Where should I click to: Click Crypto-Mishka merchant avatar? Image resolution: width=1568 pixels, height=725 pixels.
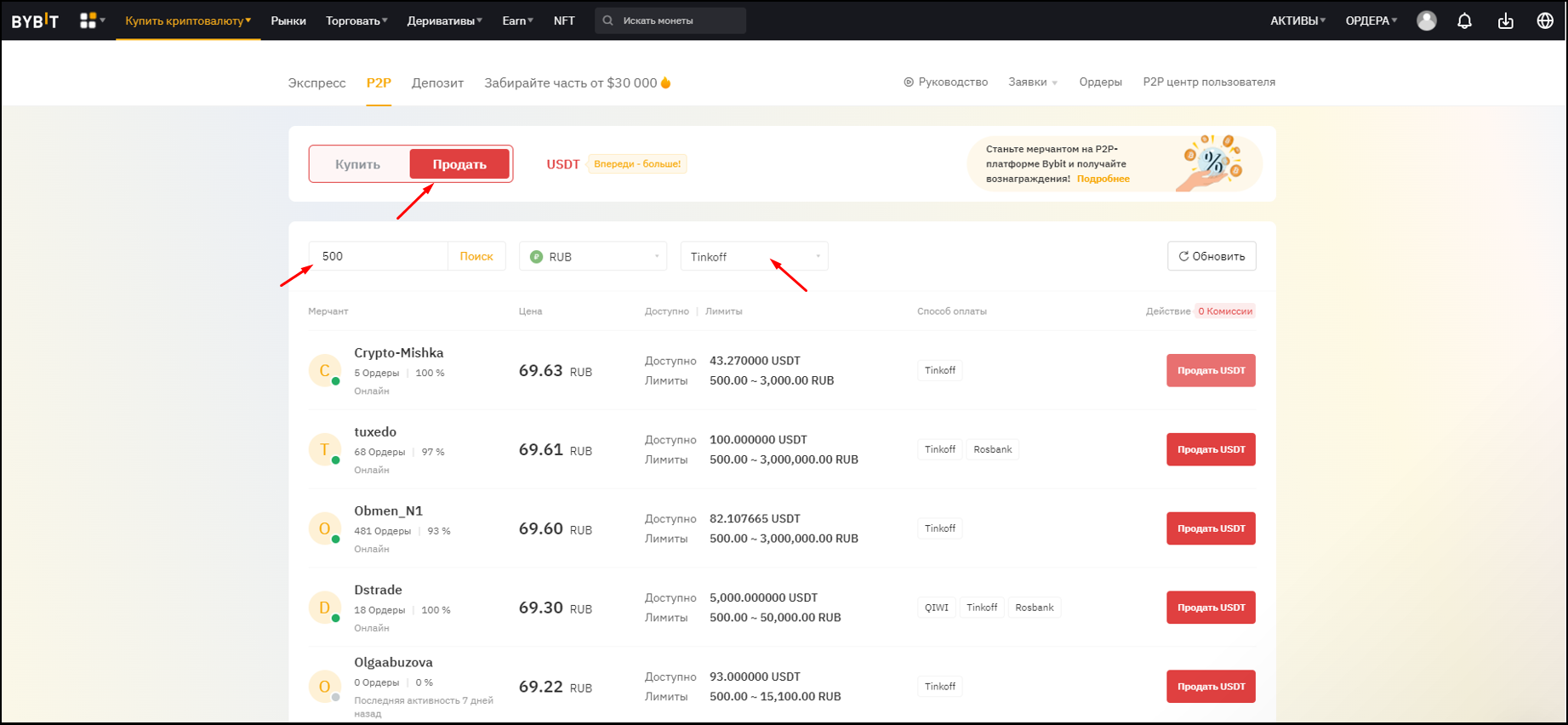pyautogui.click(x=325, y=370)
